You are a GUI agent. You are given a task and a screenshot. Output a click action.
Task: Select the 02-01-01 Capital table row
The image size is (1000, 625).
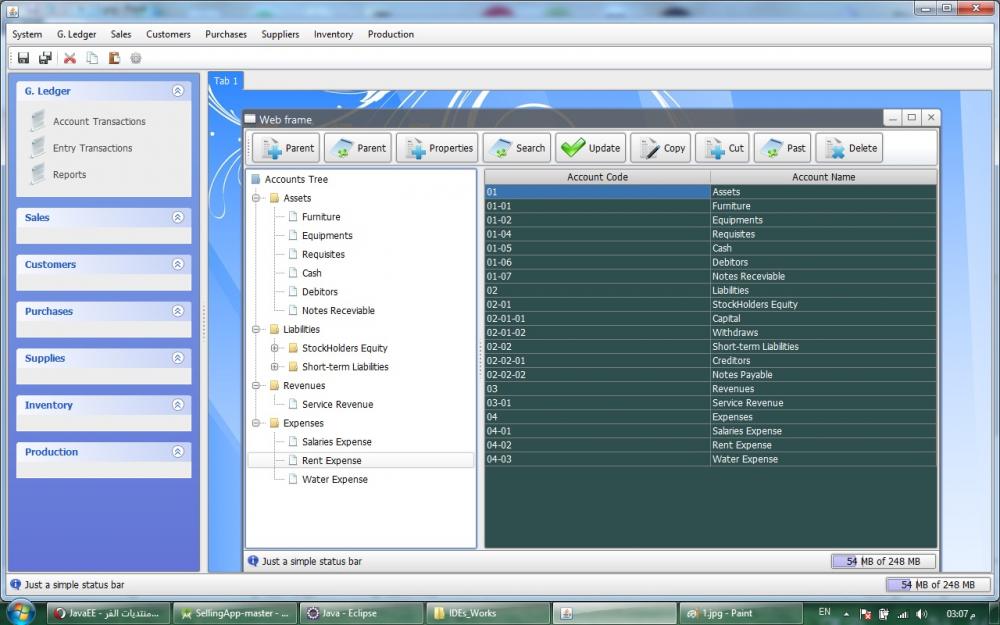(x=710, y=318)
